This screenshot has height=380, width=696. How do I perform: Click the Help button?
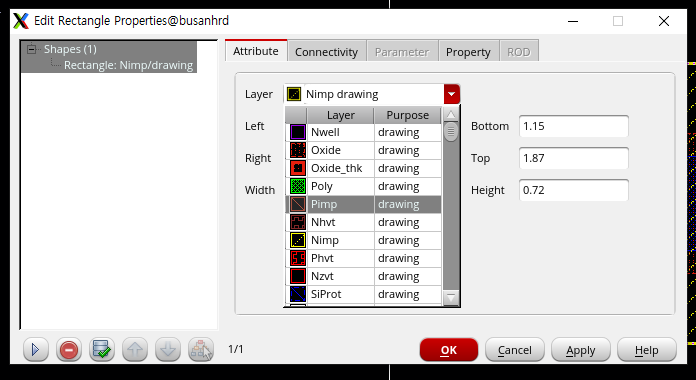(647, 350)
